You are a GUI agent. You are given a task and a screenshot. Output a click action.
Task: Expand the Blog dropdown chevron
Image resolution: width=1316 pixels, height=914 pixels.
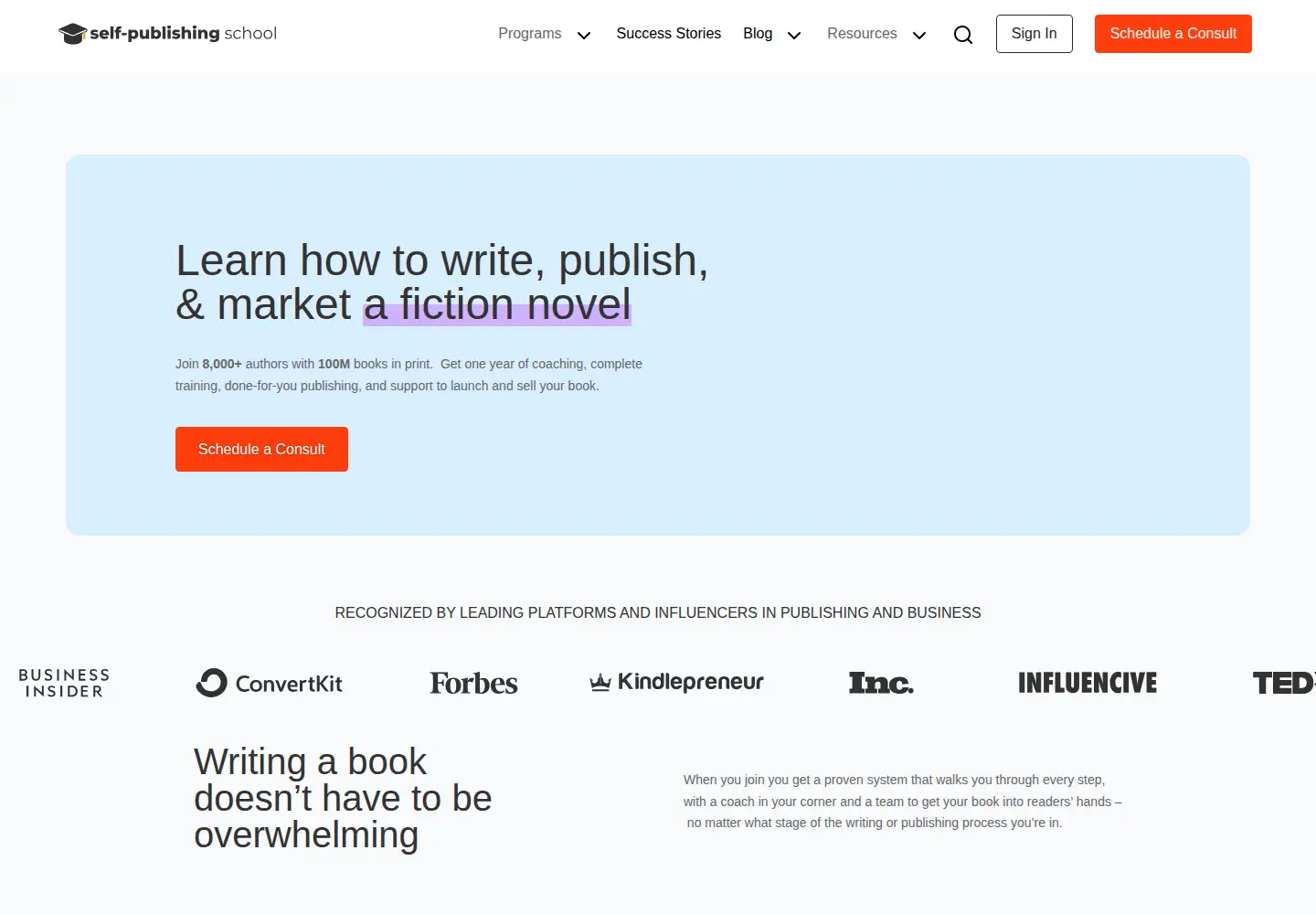794,36
